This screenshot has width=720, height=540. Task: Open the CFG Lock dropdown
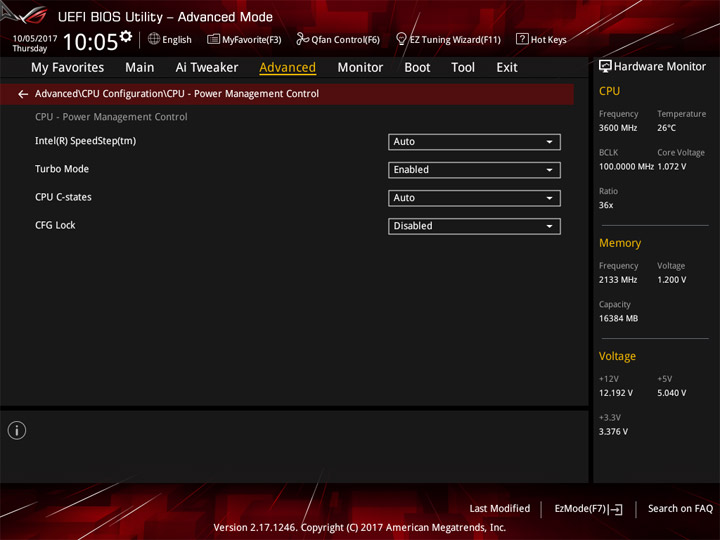coord(474,226)
